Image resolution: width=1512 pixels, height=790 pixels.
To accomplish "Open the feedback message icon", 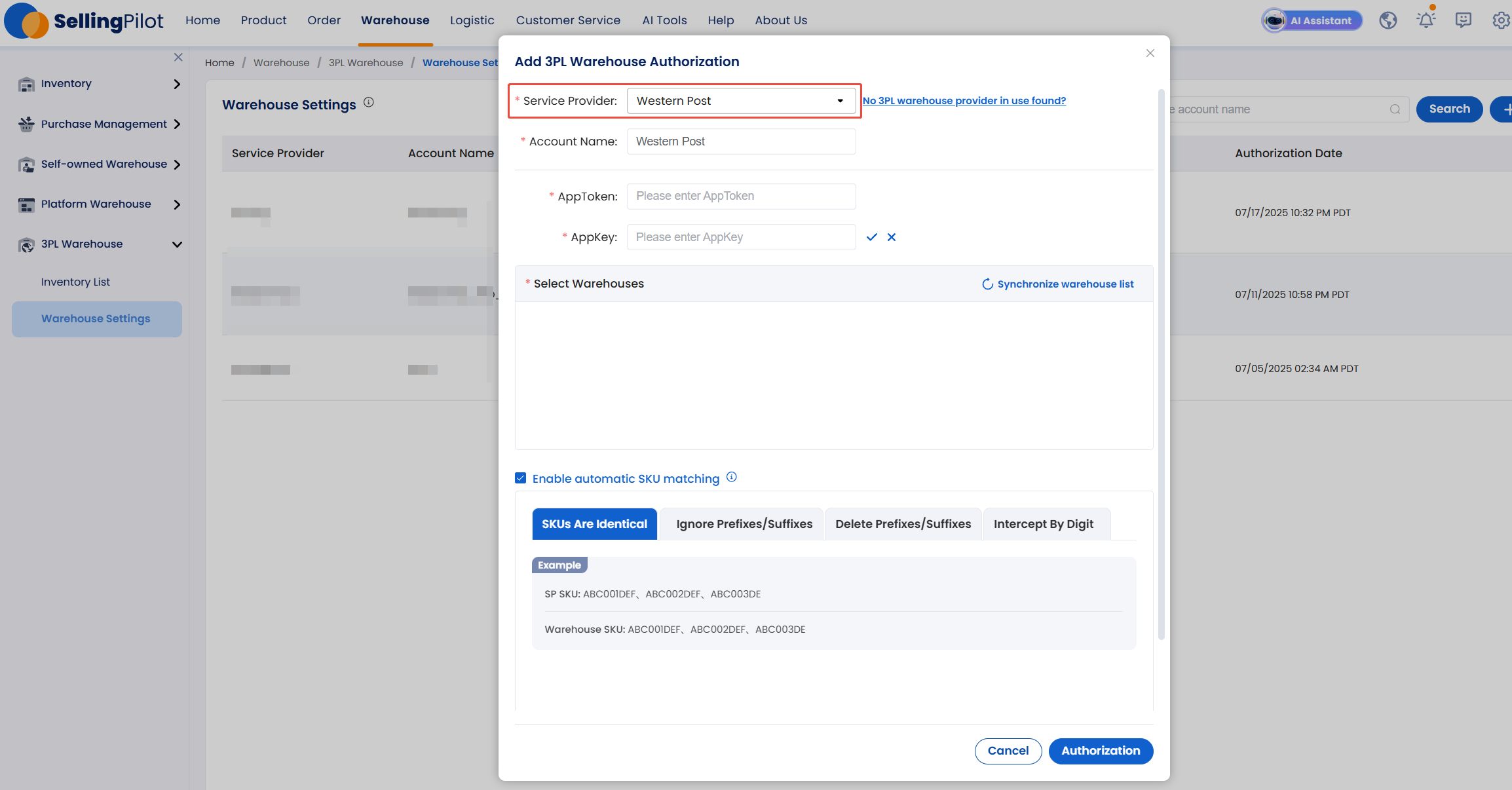I will [x=1464, y=20].
